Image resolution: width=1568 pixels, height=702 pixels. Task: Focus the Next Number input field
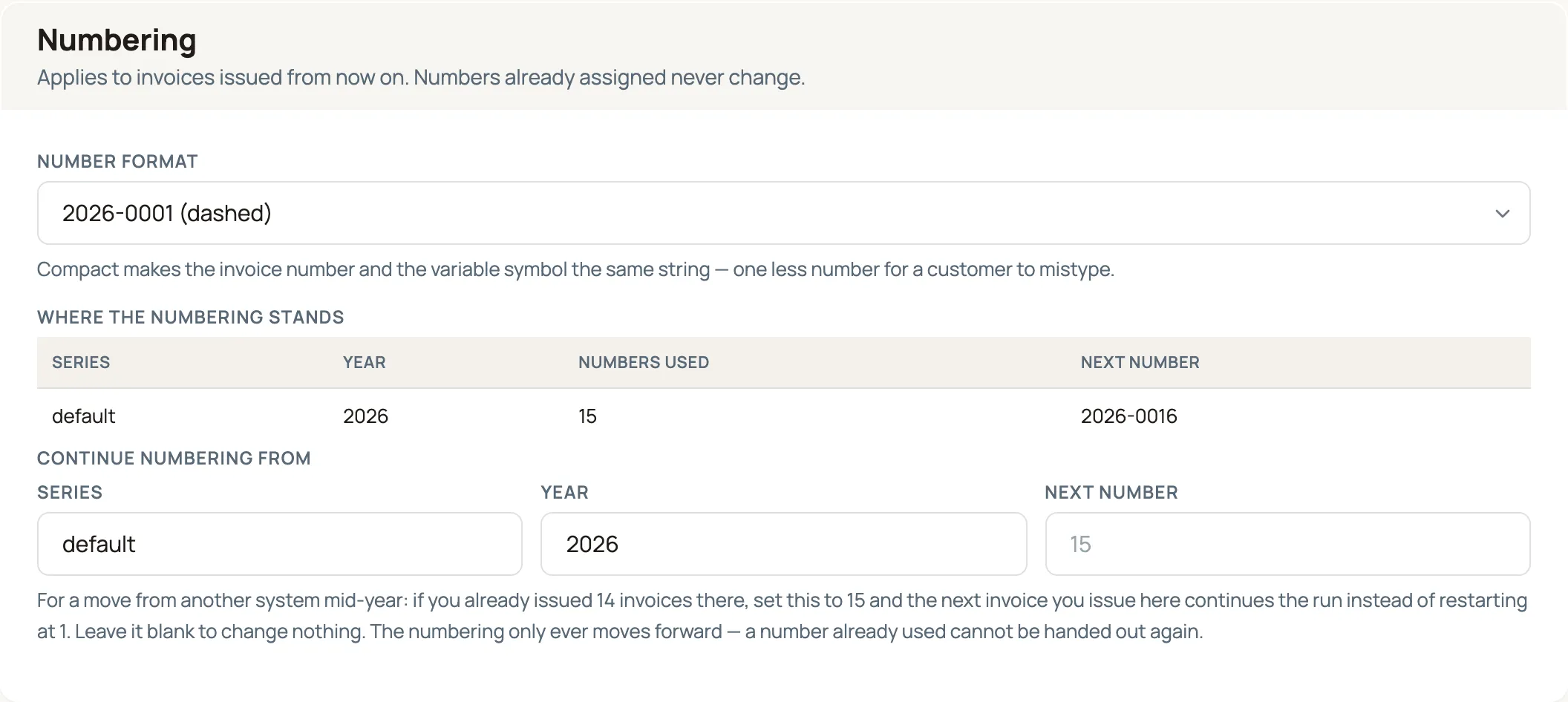[x=1287, y=544]
